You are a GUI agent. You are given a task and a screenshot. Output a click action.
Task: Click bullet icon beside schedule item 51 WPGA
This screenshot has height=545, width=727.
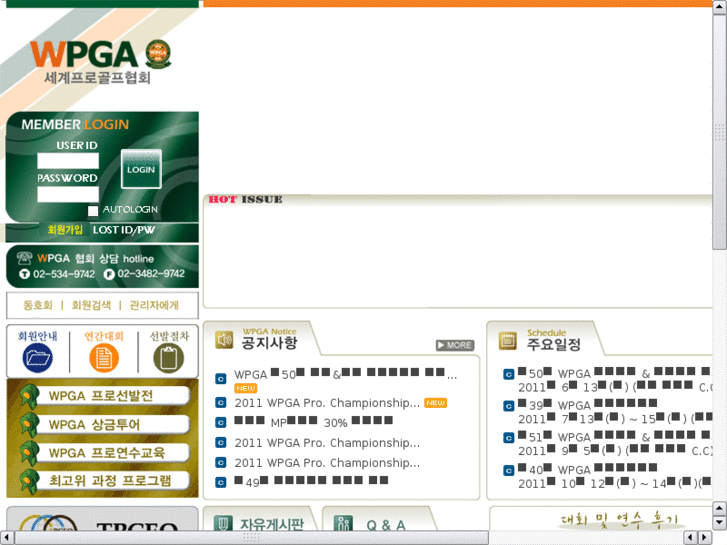tap(509, 438)
